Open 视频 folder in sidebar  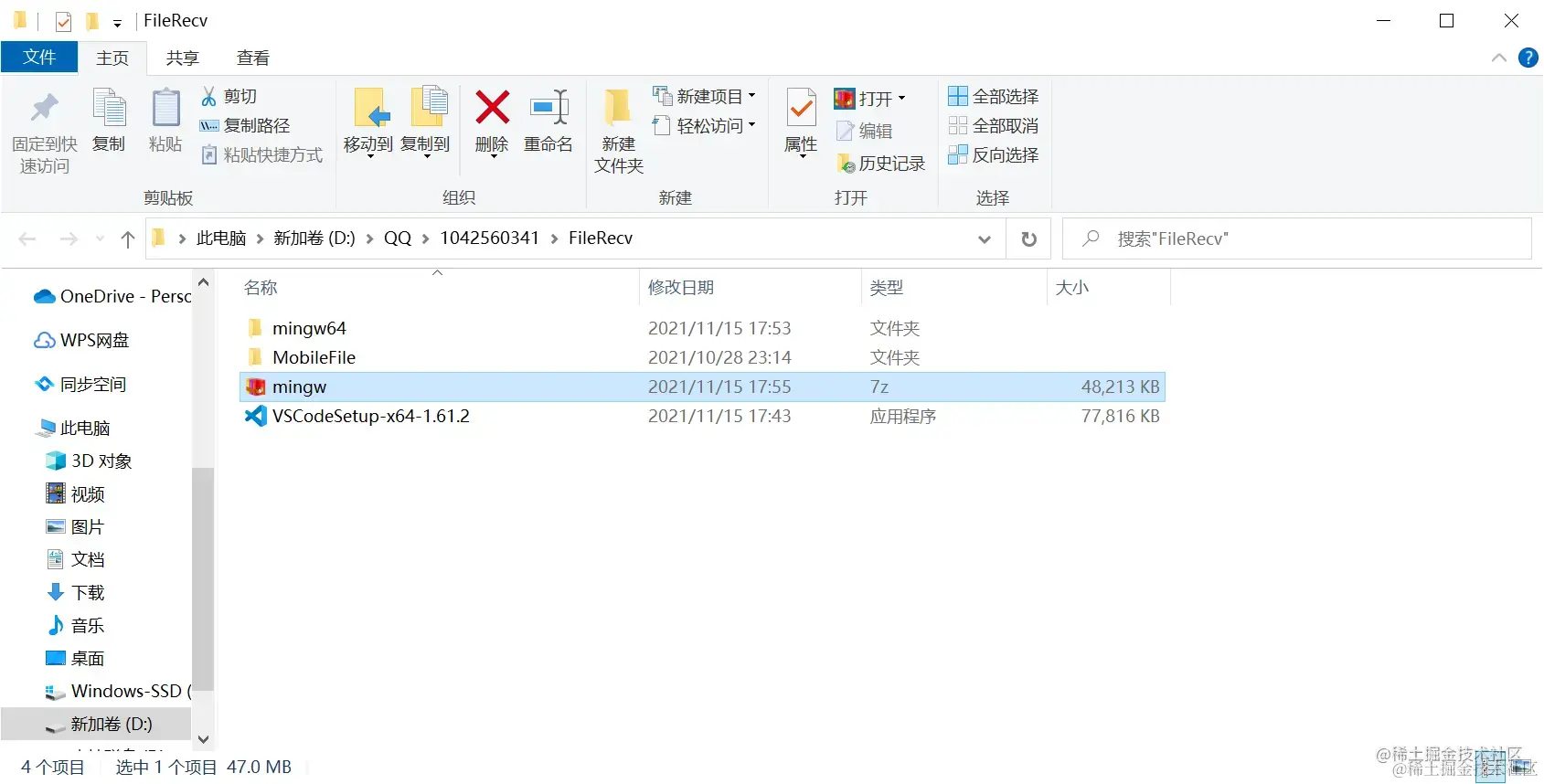point(77,493)
